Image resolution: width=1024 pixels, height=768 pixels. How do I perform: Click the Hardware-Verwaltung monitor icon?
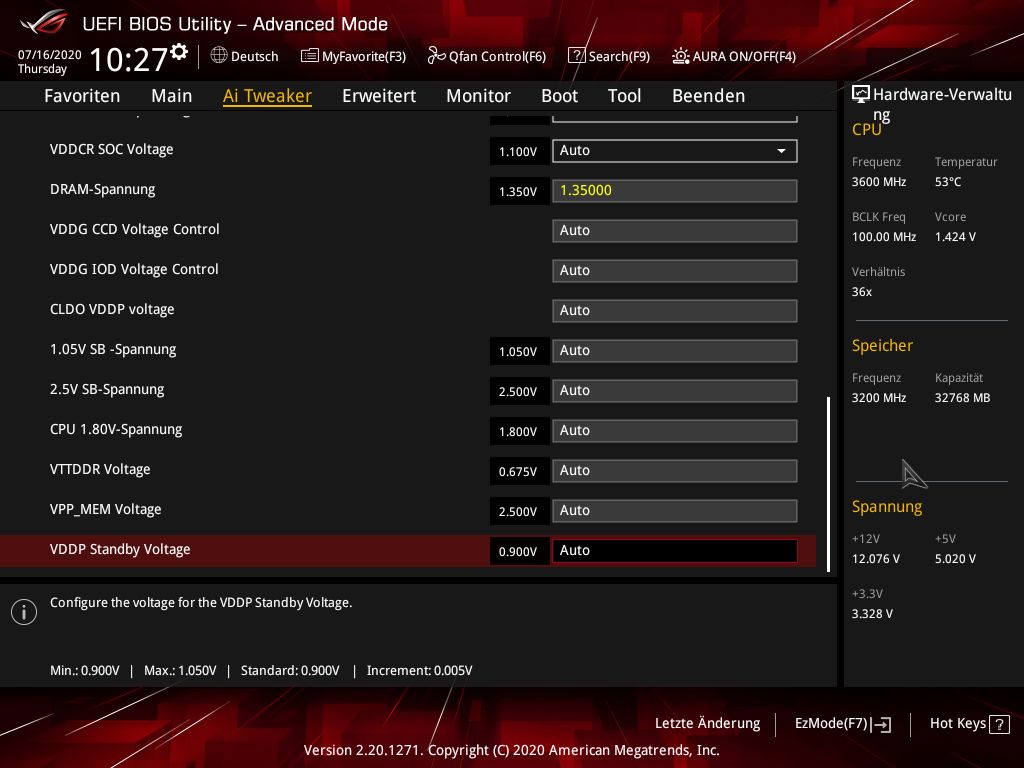click(861, 94)
